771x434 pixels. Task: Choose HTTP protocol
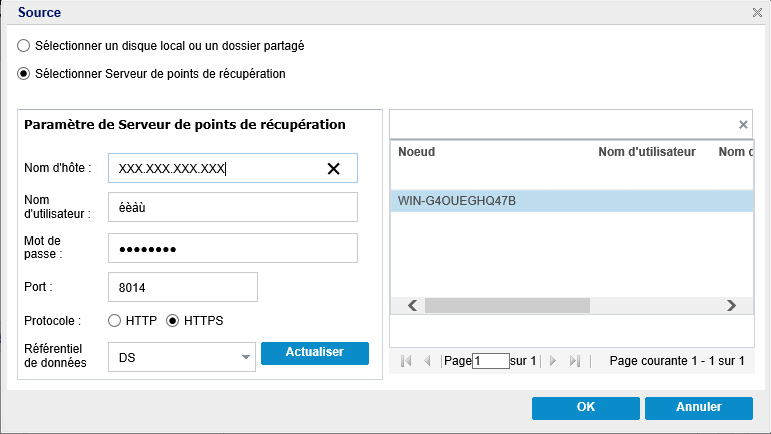tap(115, 321)
